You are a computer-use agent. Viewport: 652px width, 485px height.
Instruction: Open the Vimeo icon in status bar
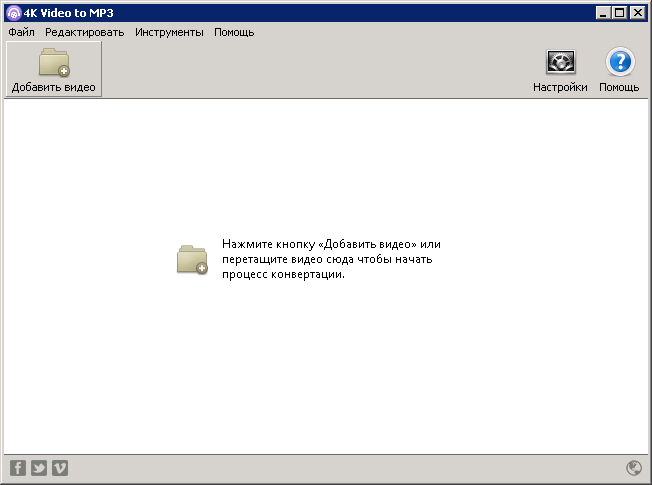60,468
